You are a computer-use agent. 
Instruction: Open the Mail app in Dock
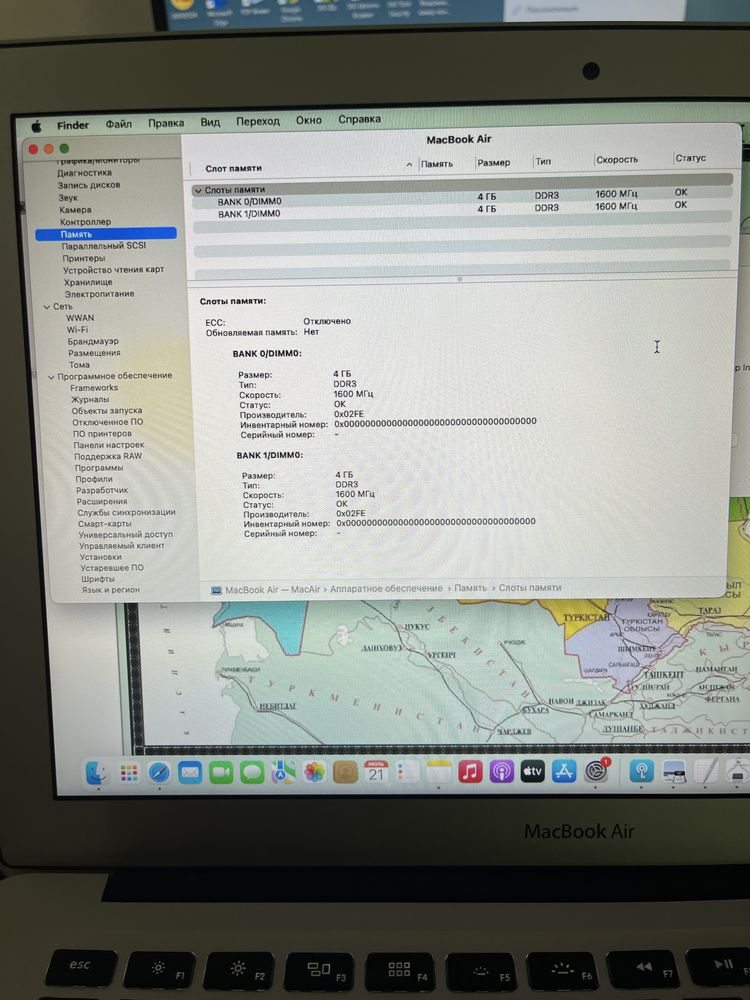click(x=190, y=773)
